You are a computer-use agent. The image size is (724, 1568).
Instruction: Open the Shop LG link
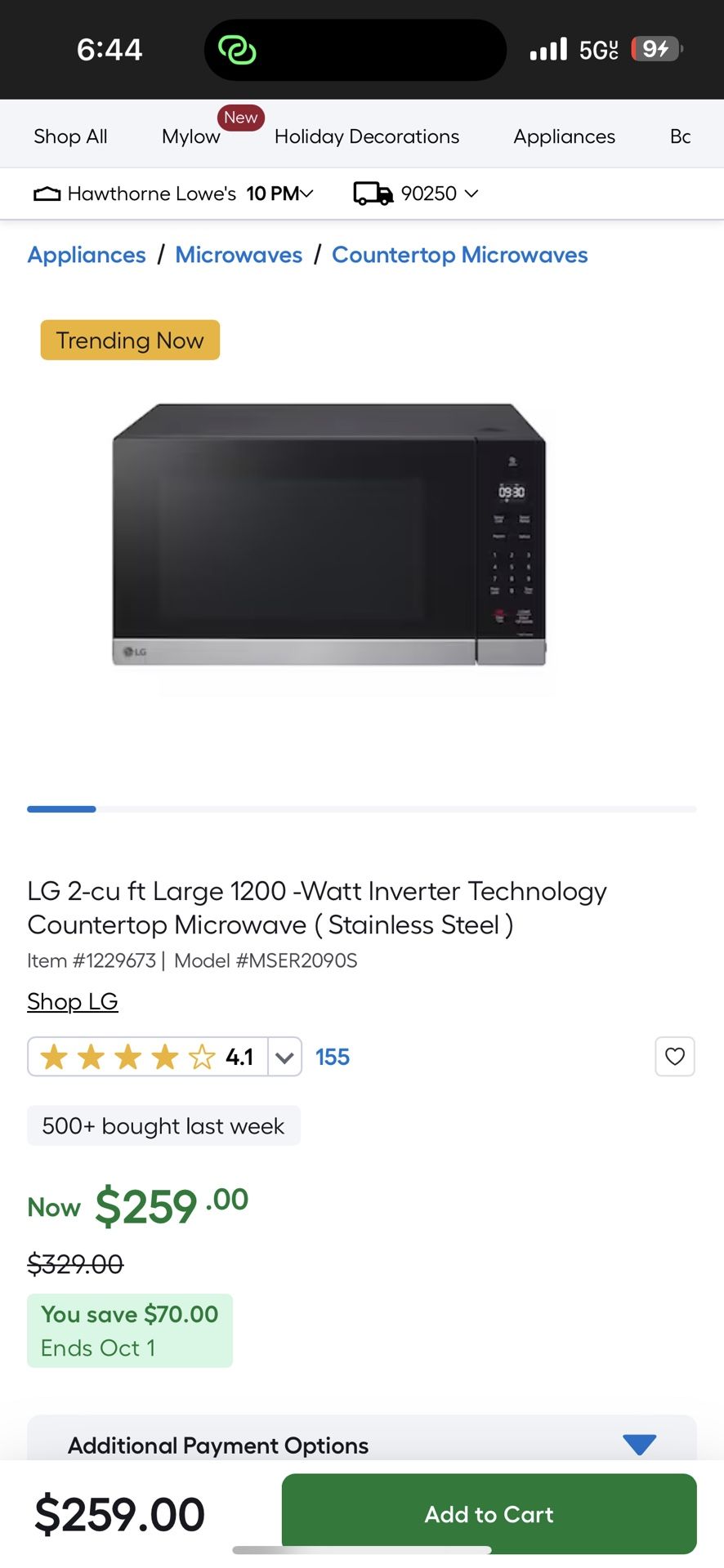click(73, 1001)
